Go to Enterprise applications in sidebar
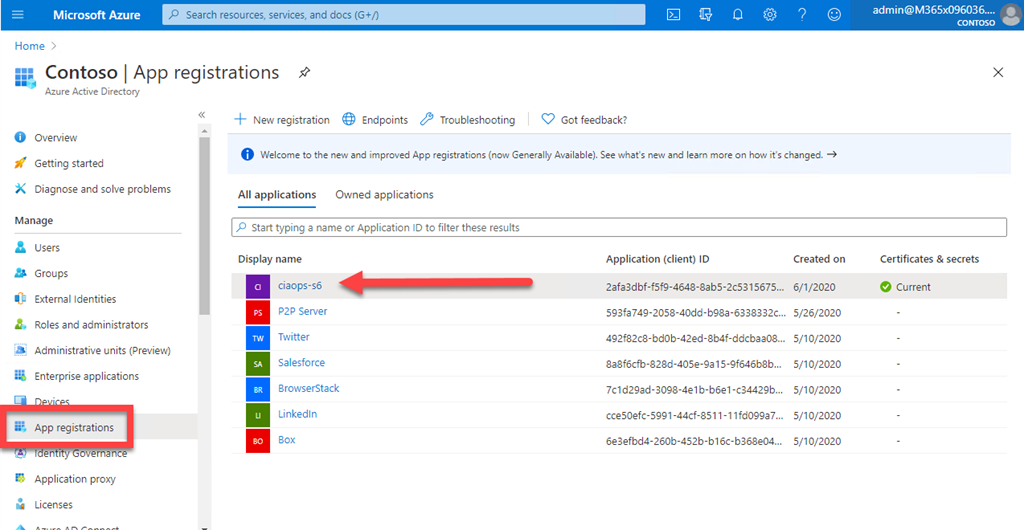 point(87,376)
